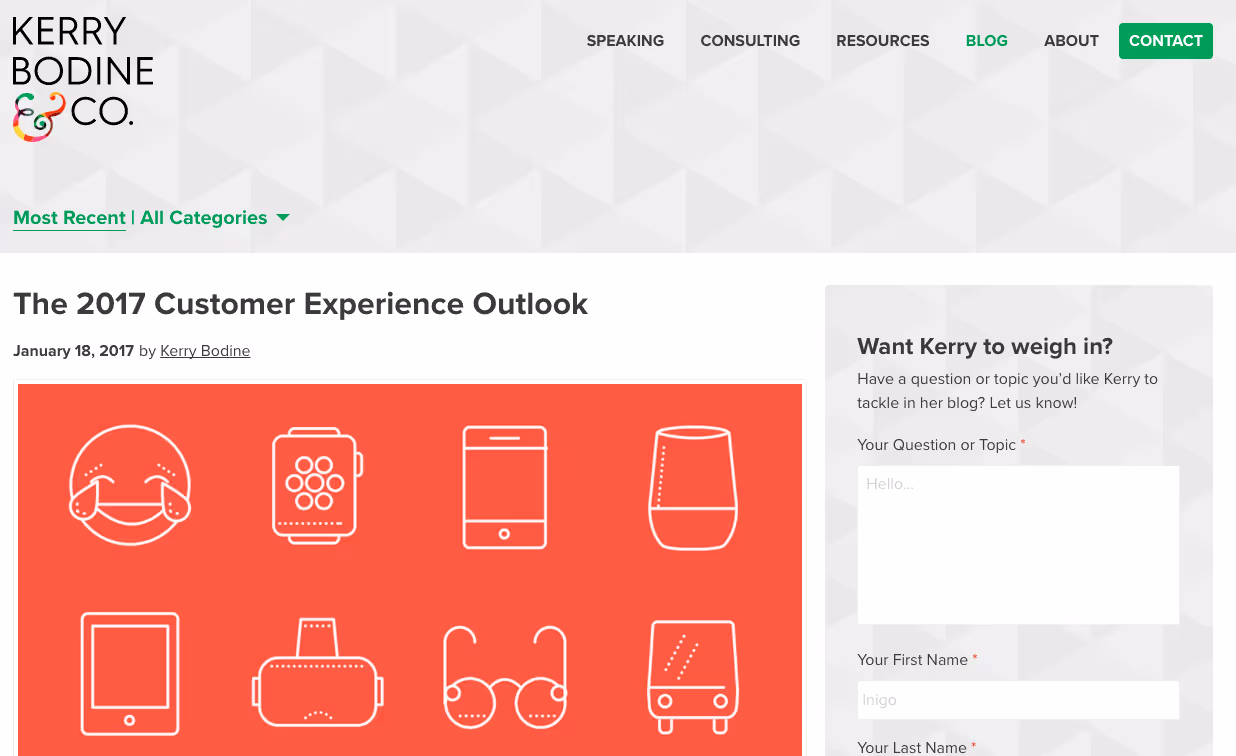Click the smart glasses icon
Image resolution: width=1236 pixels, height=756 pixels.
pyautogui.click(x=505, y=677)
